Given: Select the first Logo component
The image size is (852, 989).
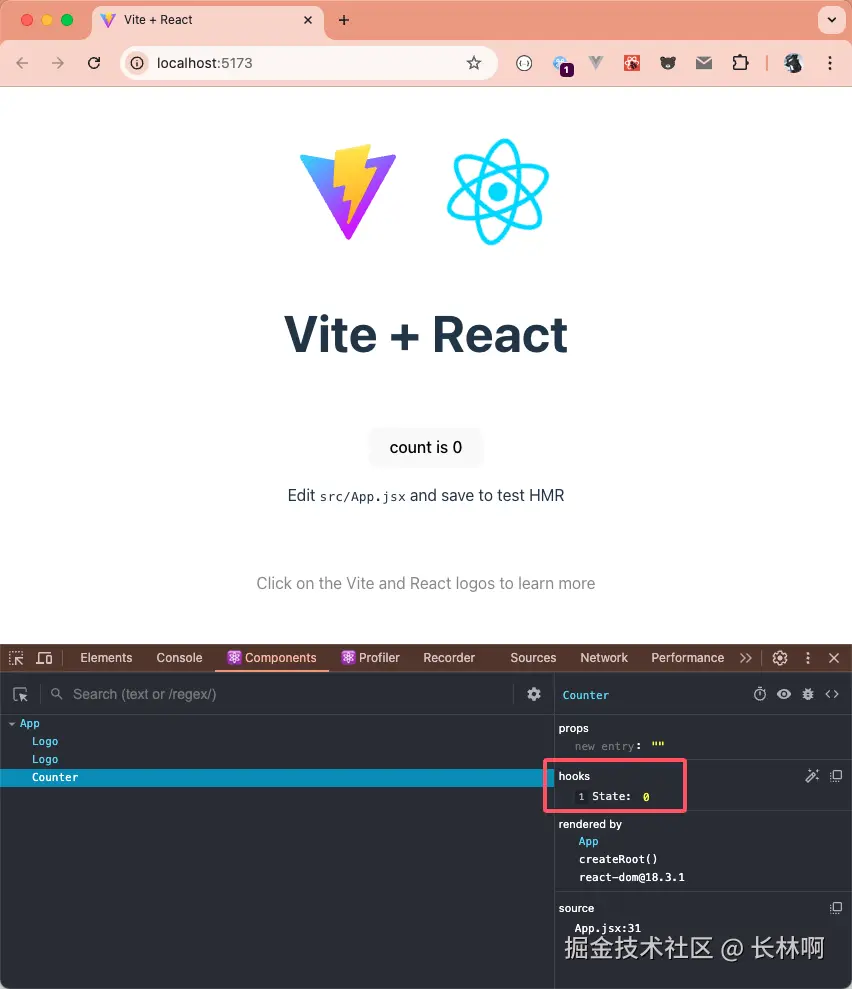Looking at the screenshot, I should 45,741.
